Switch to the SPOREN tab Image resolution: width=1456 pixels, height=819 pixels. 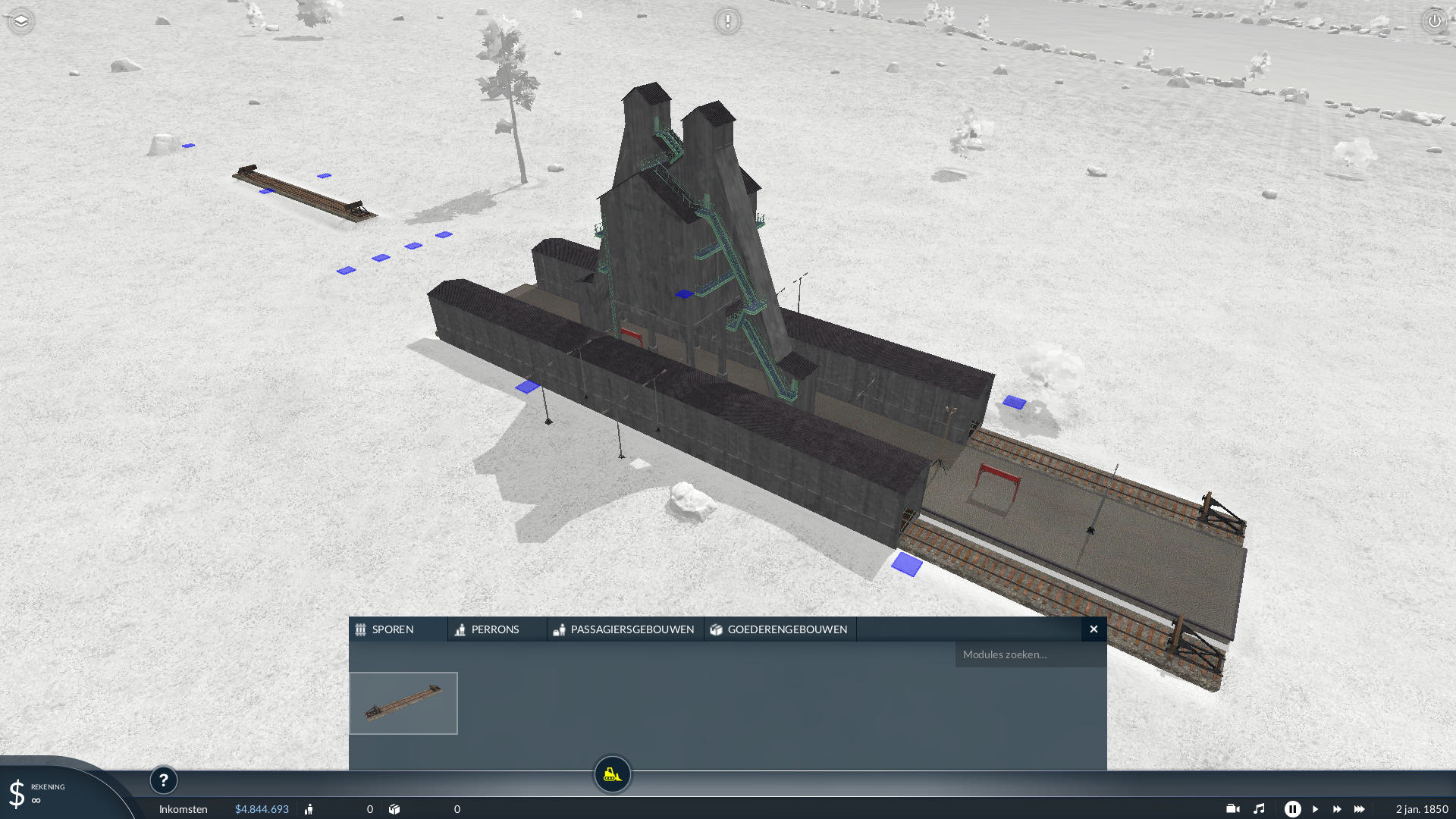tap(398, 629)
